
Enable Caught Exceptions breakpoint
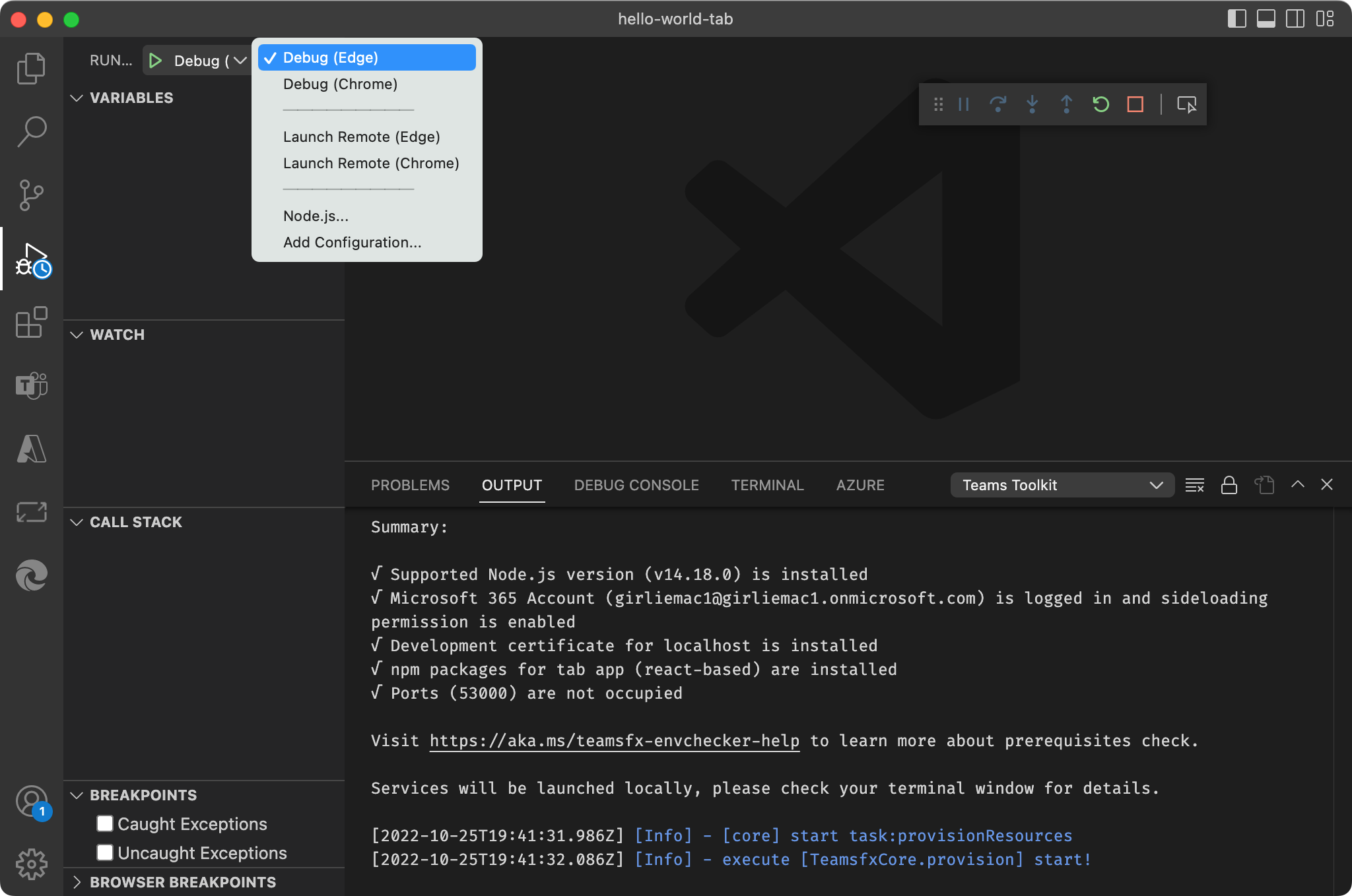(x=105, y=823)
